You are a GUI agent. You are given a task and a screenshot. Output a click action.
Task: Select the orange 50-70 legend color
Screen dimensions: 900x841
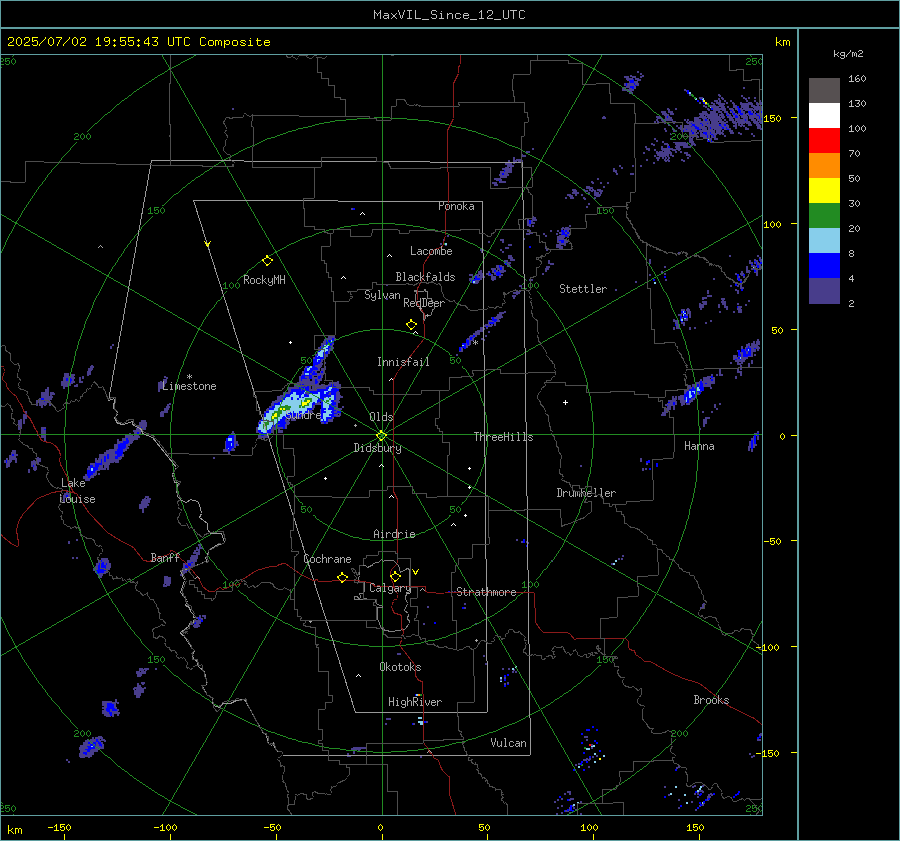[x=824, y=166]
